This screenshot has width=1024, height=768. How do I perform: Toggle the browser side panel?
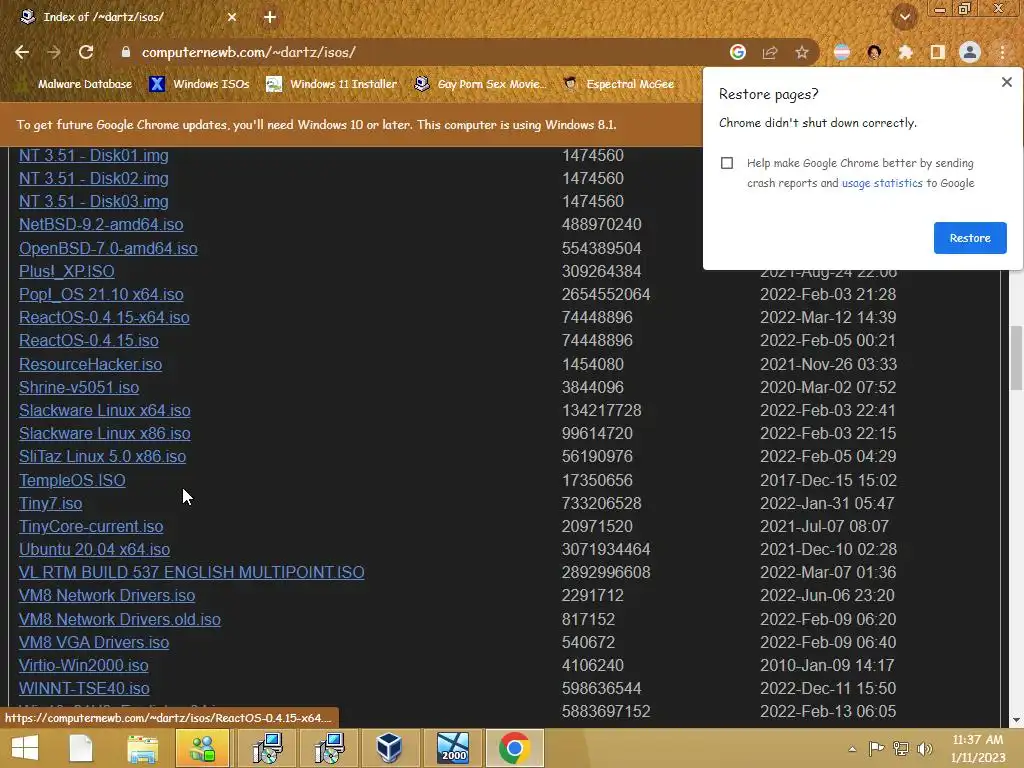coord(938,52)
